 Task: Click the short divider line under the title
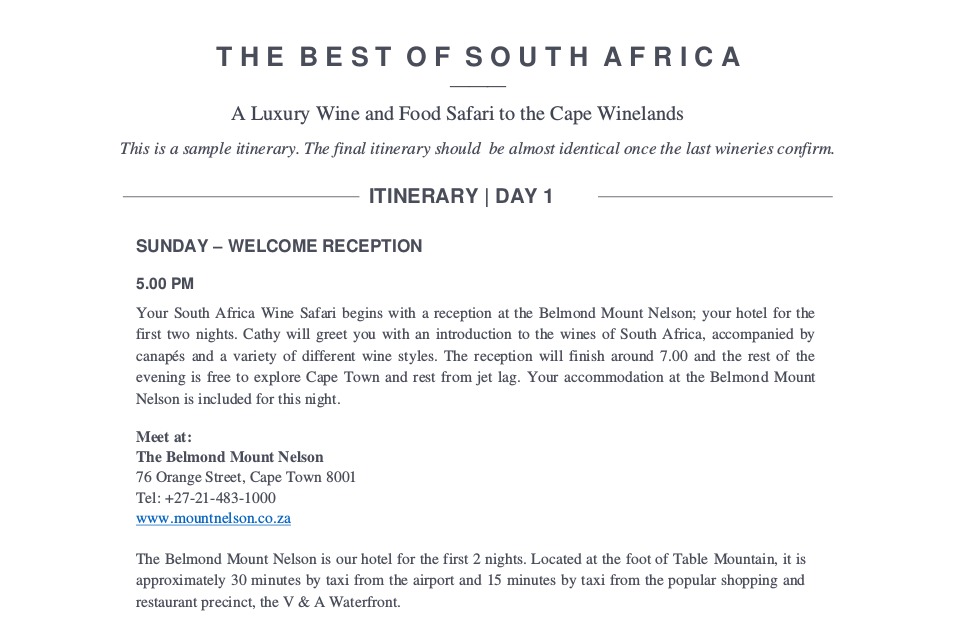478,87
